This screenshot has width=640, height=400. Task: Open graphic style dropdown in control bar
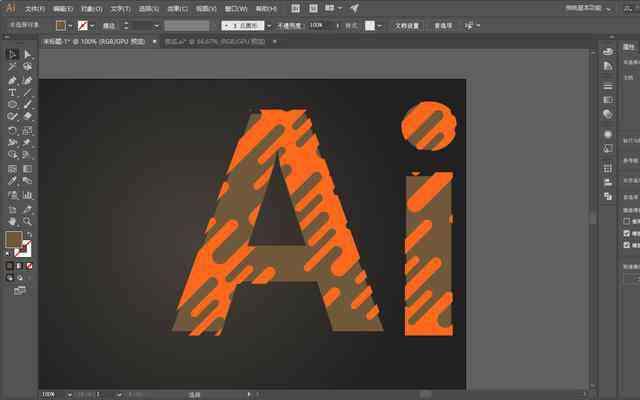pyautogui.click(x=380, y=26)
